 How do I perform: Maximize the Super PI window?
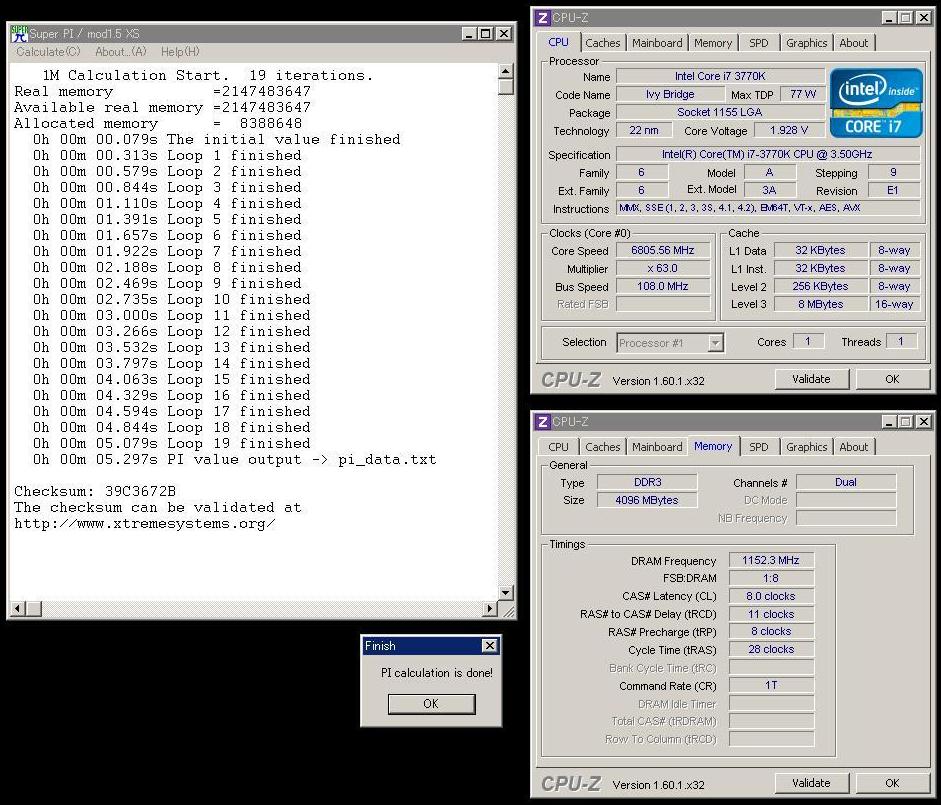486,34
